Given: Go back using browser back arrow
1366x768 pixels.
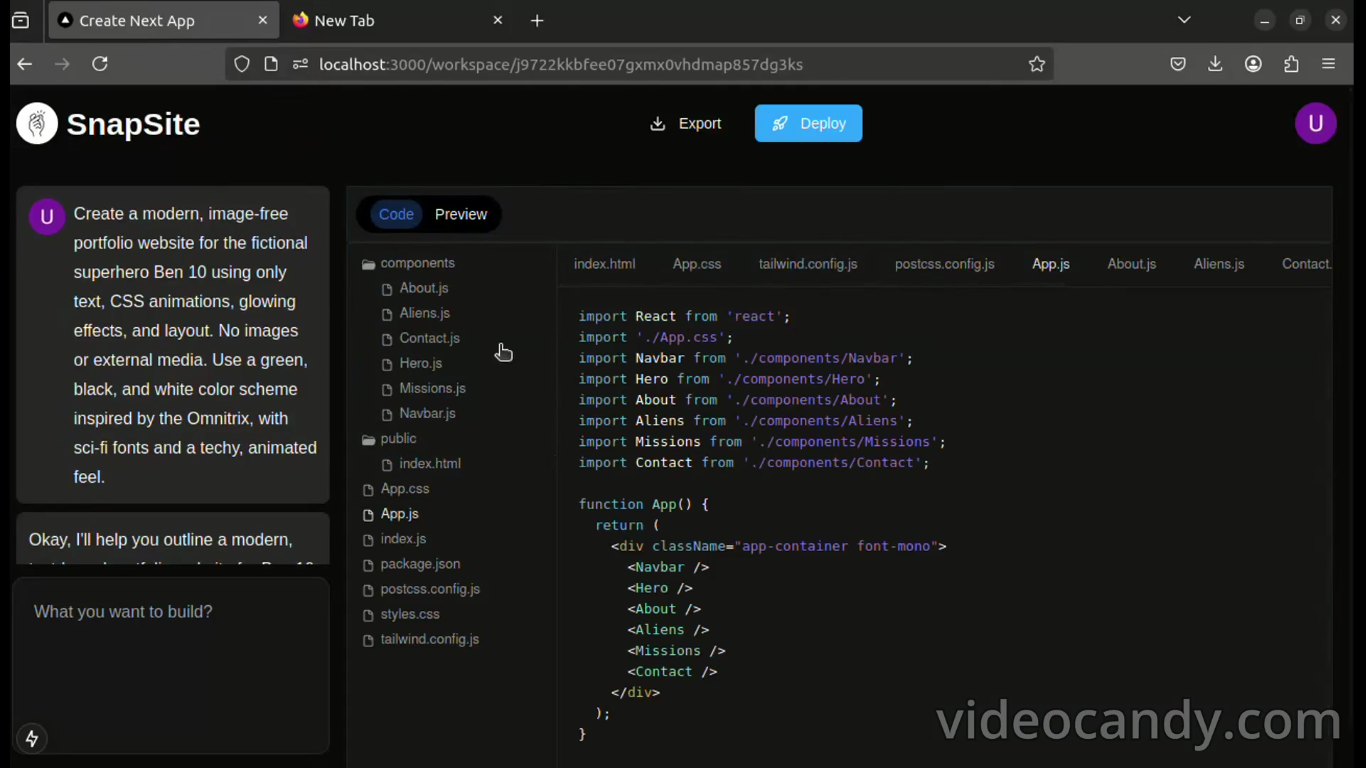Looking at the screenshot, I should [25, 64].
